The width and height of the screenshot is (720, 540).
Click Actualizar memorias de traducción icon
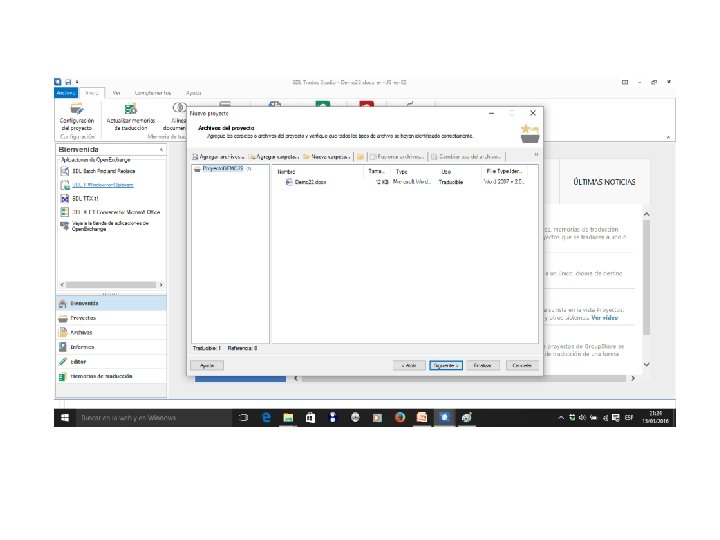(x=131, y=109)
